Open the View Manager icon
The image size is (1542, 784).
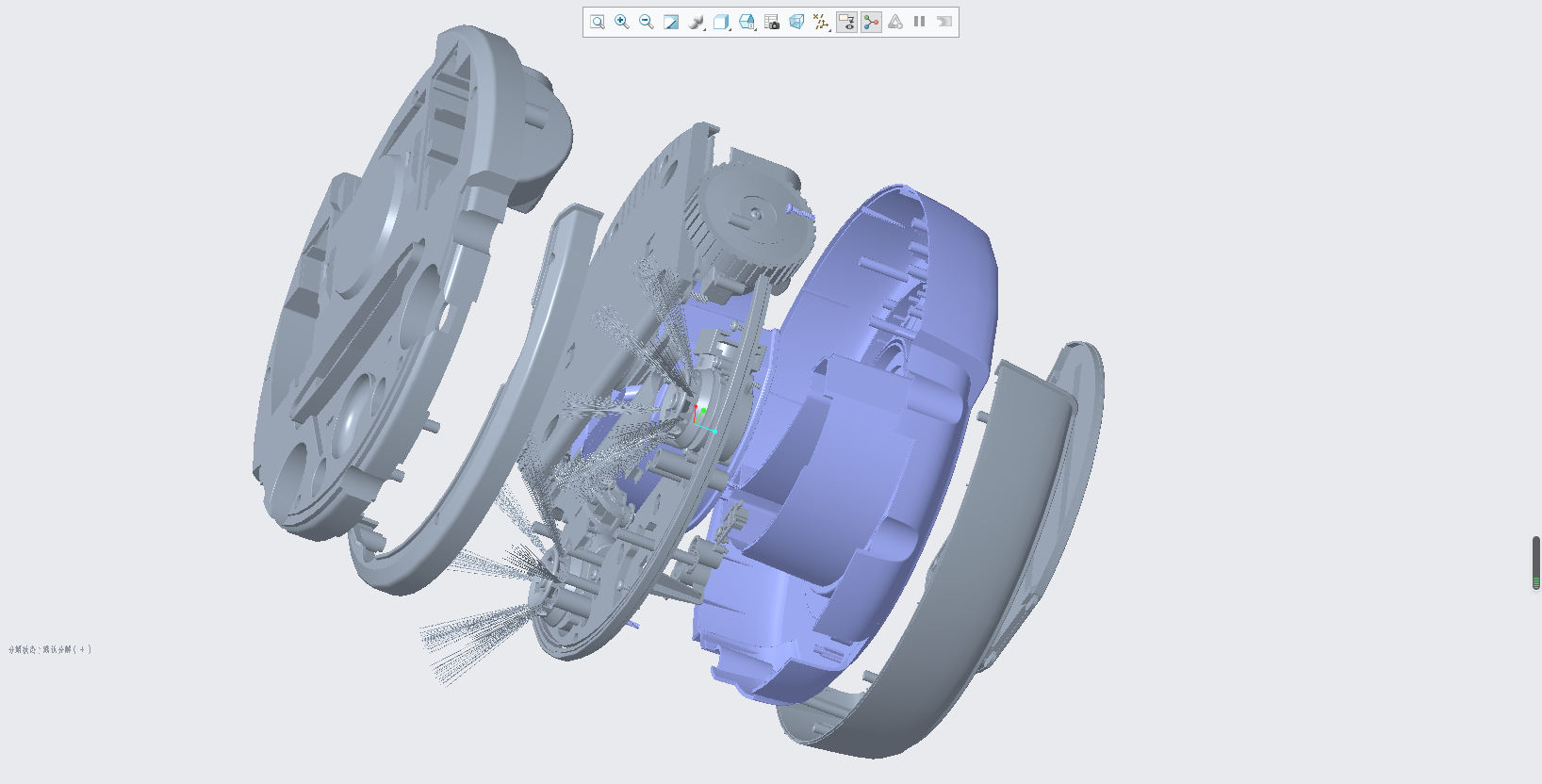747,22
